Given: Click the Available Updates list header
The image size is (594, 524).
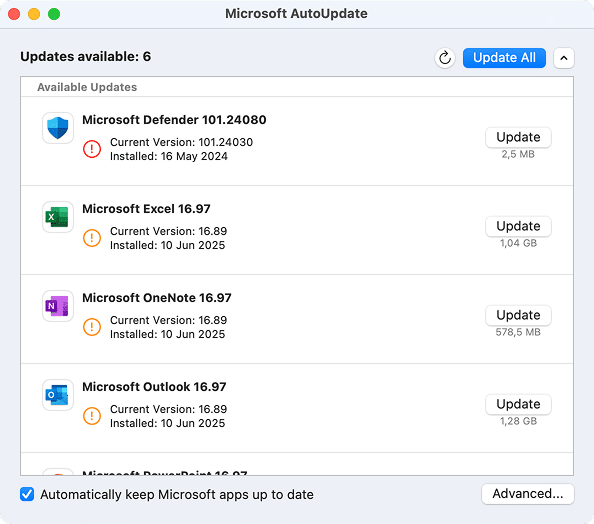Looking at the screenshot, I should 87,87.
